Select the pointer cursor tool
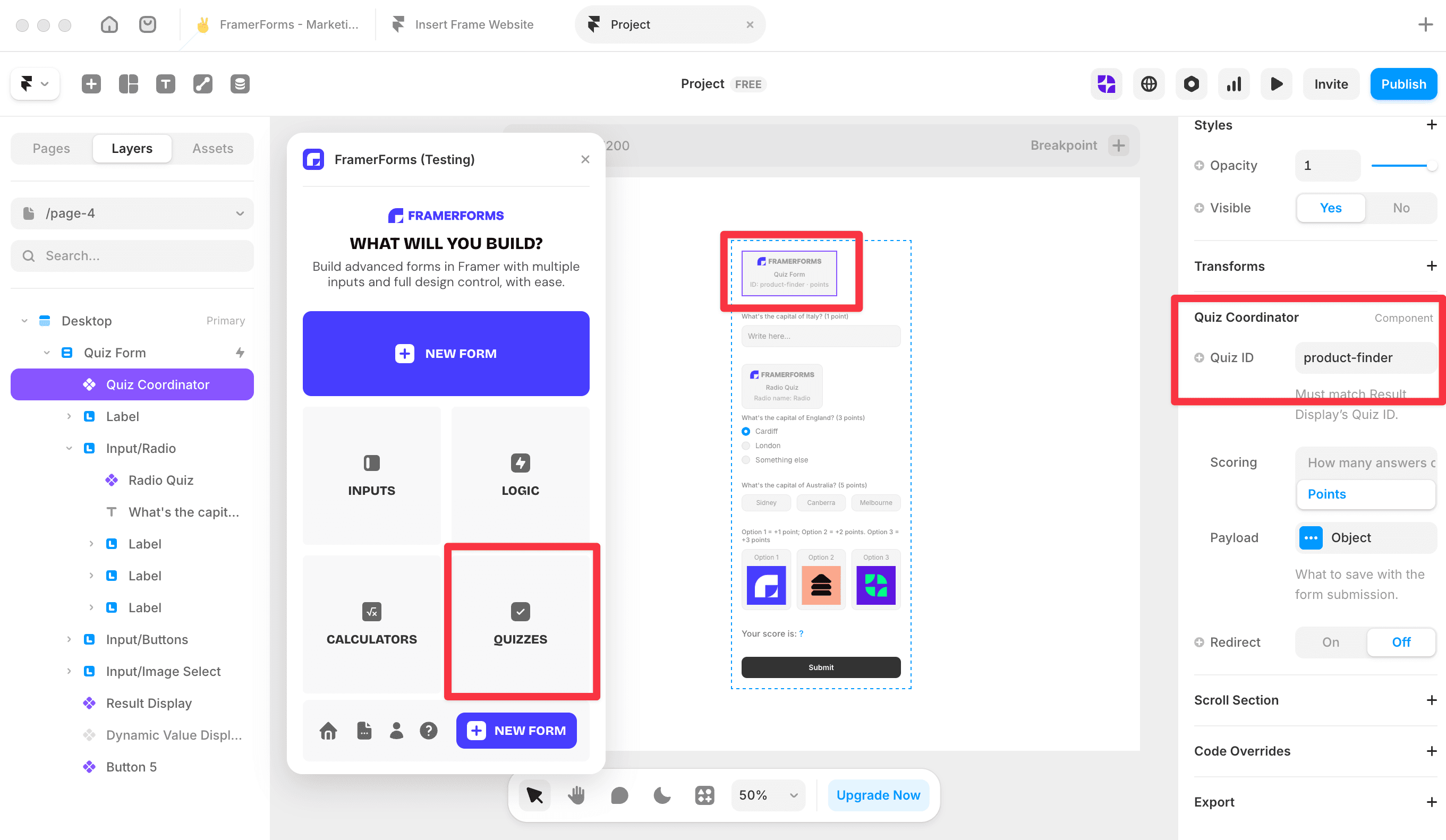The width and height of the screenshot is (1446, 840). [534, 795]
